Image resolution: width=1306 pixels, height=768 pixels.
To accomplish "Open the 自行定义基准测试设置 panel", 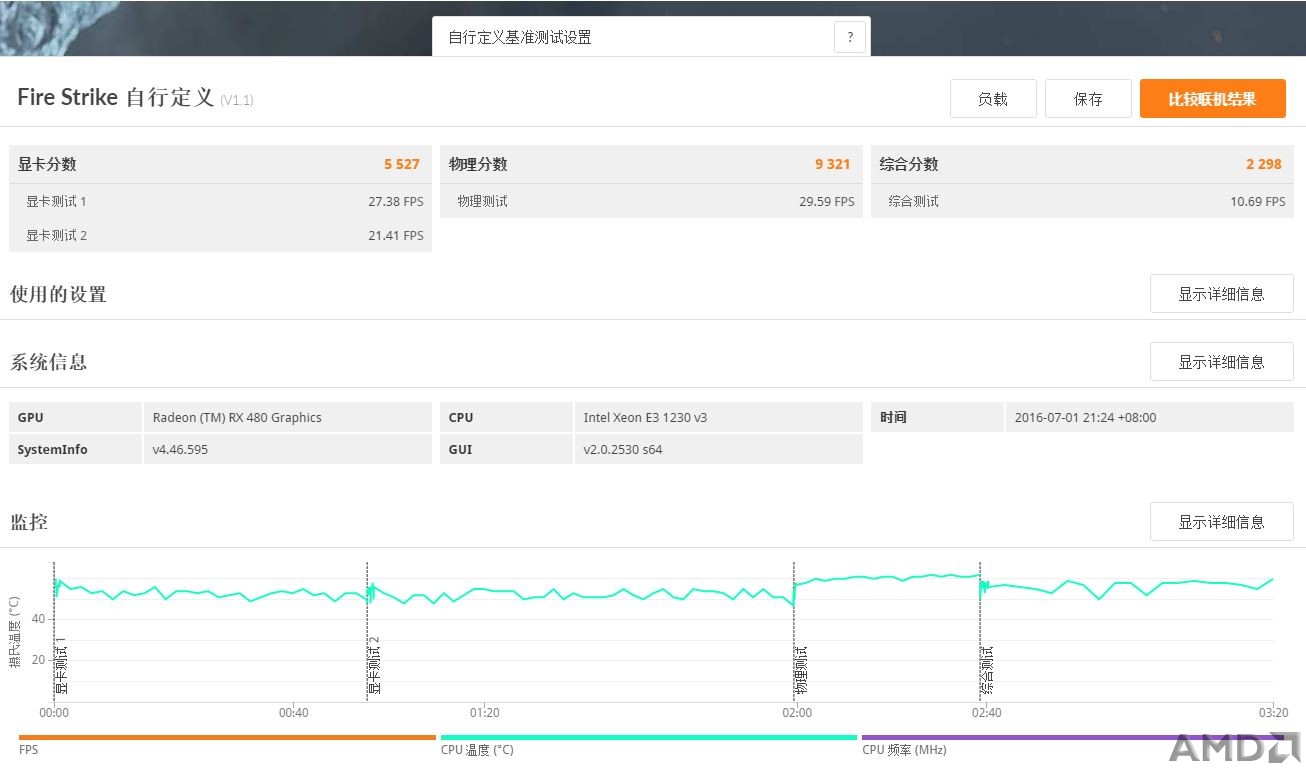I will click(x=651, y=37).
